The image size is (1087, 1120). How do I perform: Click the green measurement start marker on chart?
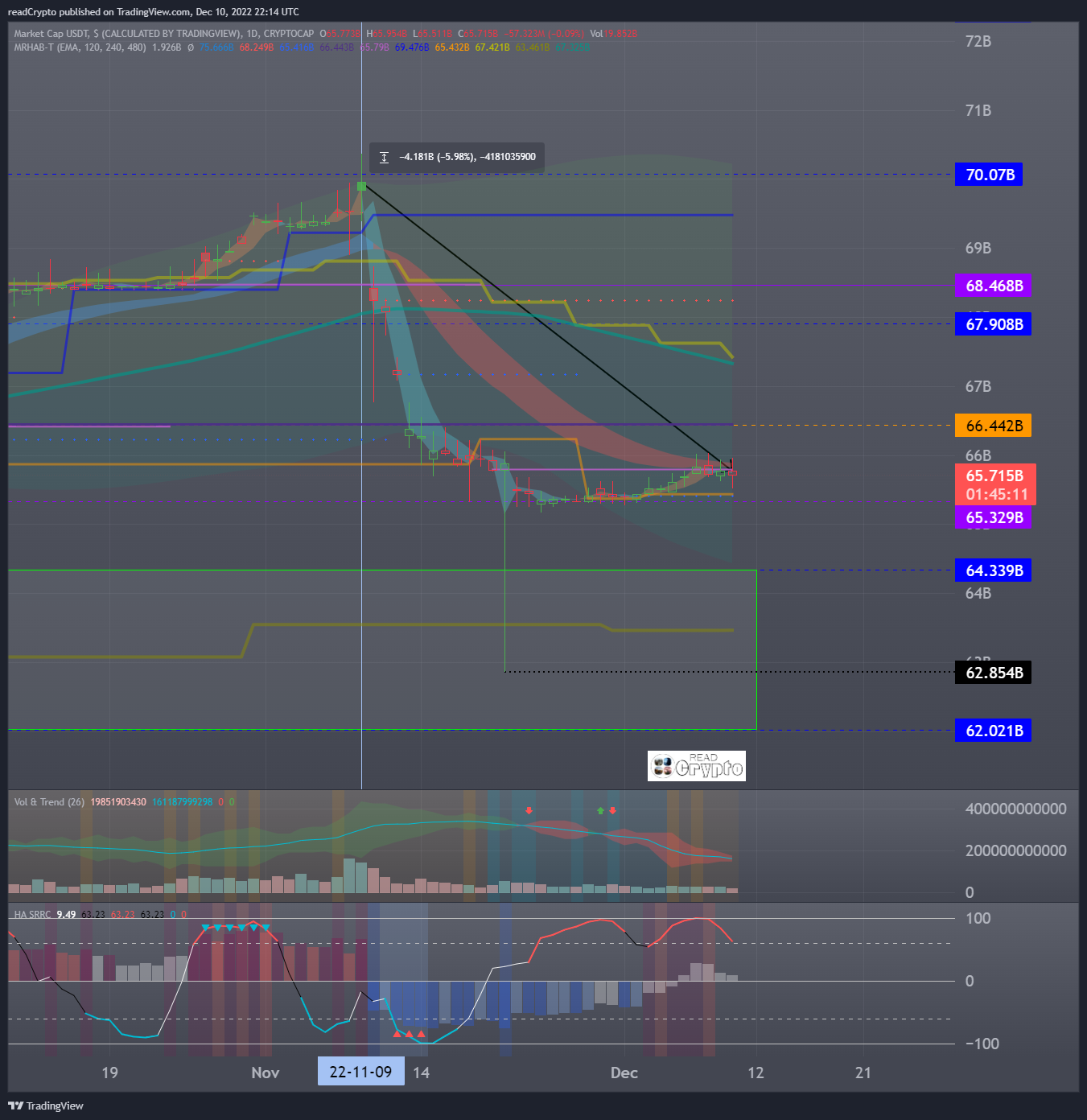[361, 187]
